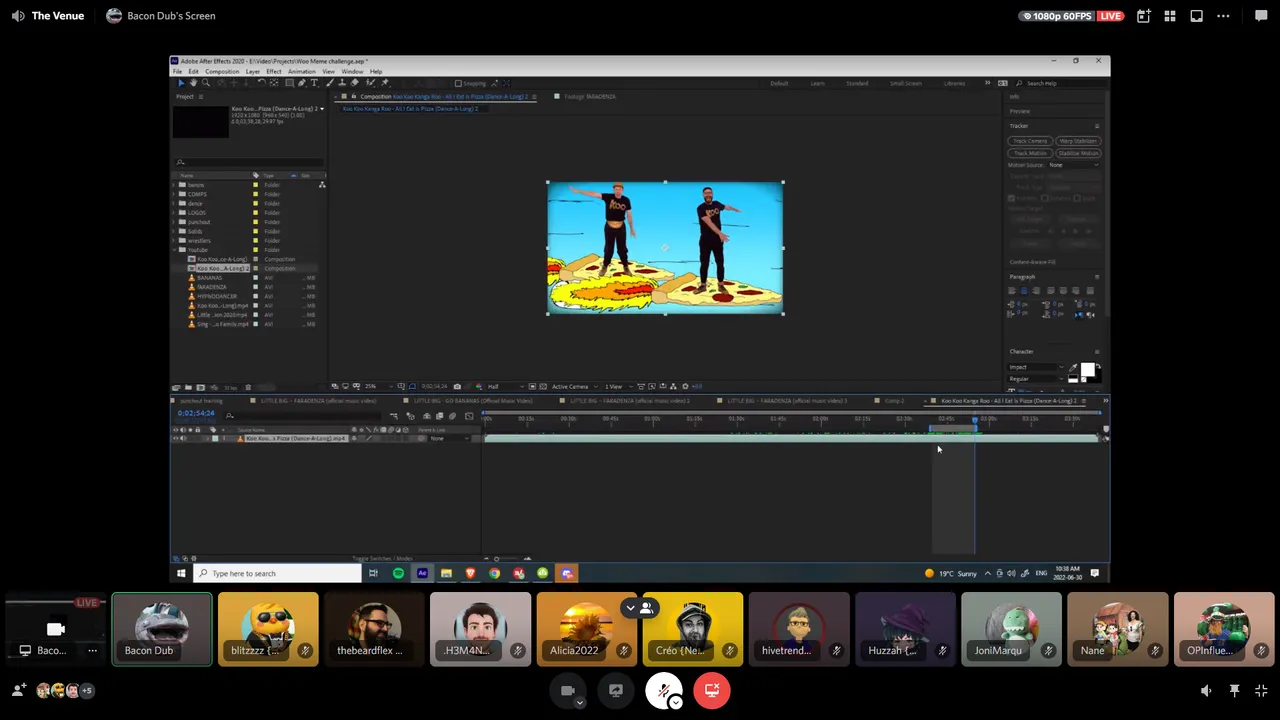The image size is (1280, 720).
Task: Open the Project panel menu icon
Action: tap(201, 96)
